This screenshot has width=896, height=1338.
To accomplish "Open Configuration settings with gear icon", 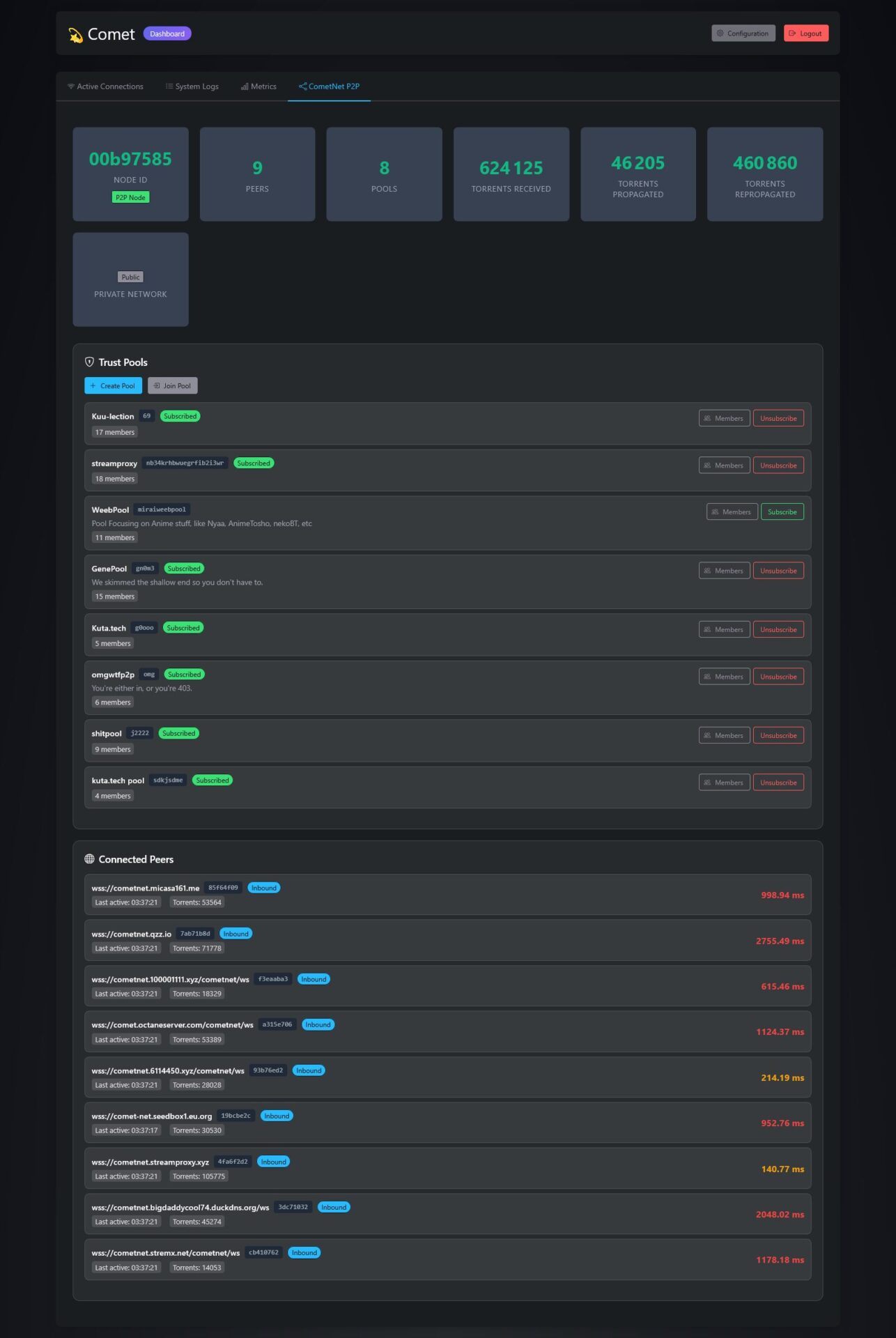I will [743, 33].
